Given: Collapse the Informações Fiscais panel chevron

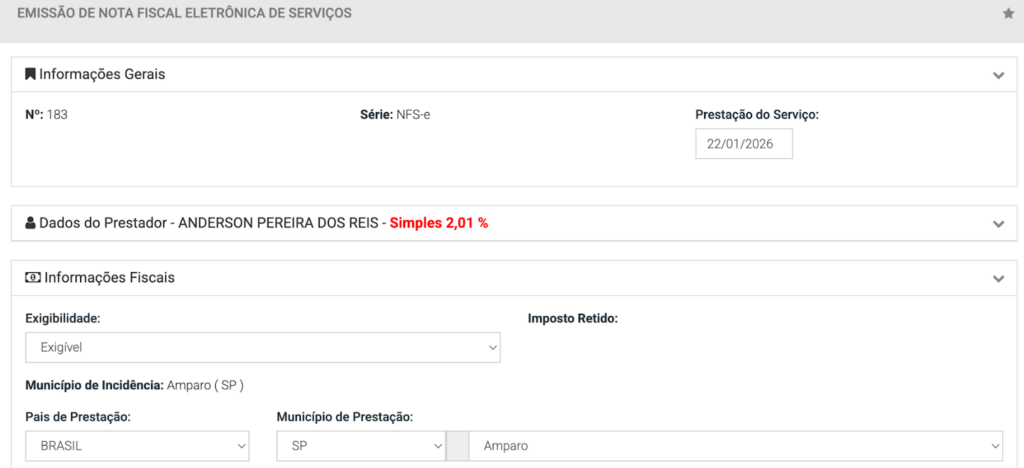Looking at the screenshot, I should (x=998, y=278).
